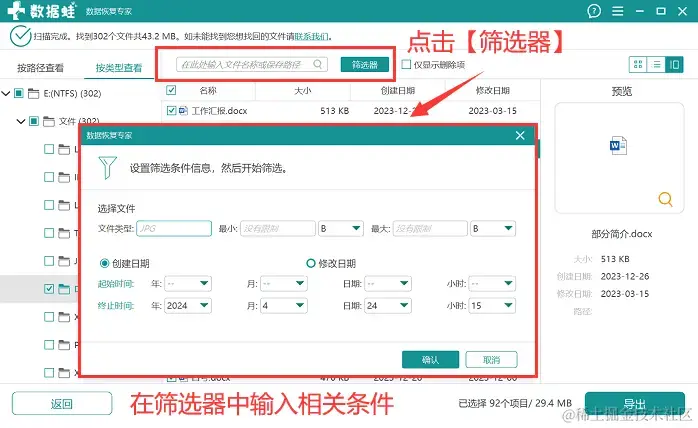
Task: Click the E:(NTFS) drive folder icon
Action: 34,94
